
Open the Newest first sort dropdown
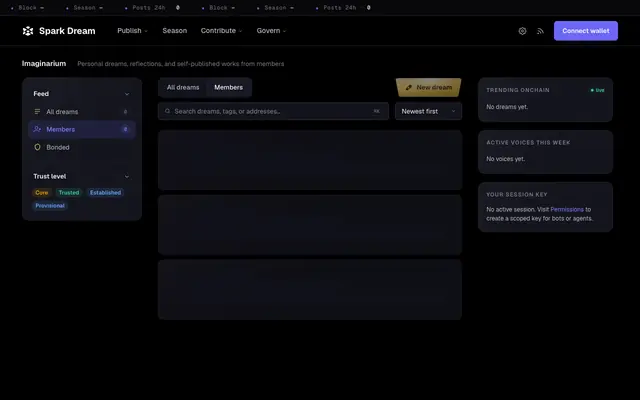(x=428, y=111)
